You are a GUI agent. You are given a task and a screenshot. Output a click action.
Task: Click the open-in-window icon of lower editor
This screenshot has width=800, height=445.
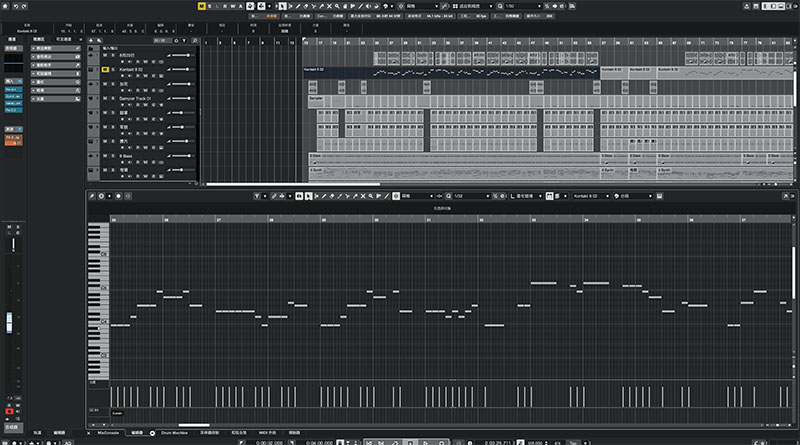click(x=785, y=196)
